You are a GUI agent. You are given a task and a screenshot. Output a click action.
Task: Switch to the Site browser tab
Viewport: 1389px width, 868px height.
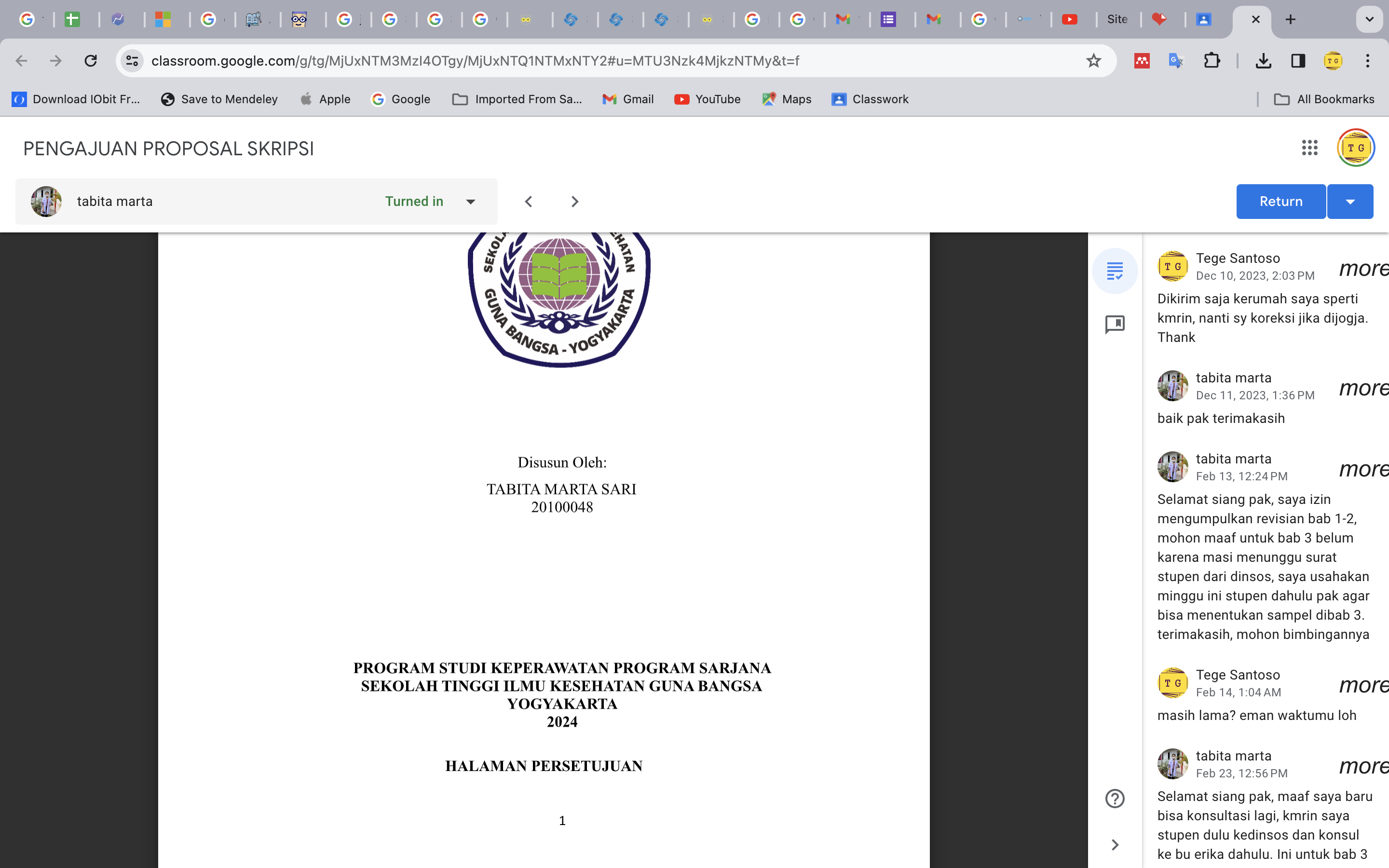pos(1117,19)
